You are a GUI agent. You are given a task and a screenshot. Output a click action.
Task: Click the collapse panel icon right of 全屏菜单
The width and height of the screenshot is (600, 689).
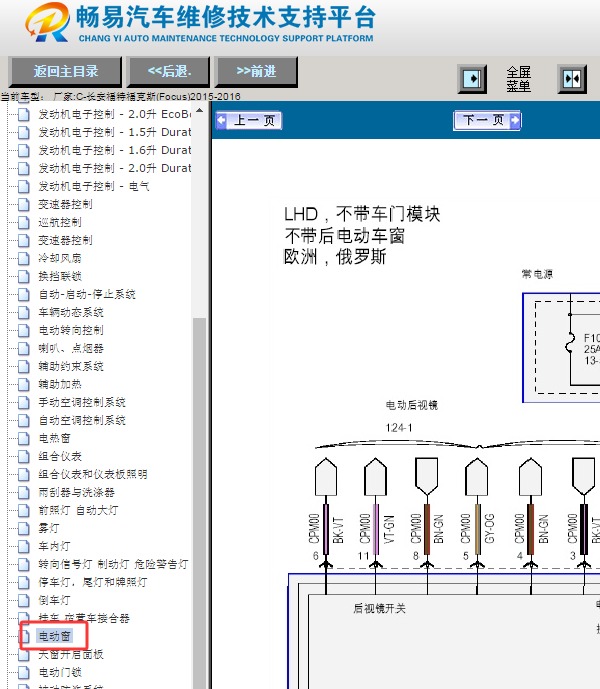pyautogui.click(x=572, y=79)
